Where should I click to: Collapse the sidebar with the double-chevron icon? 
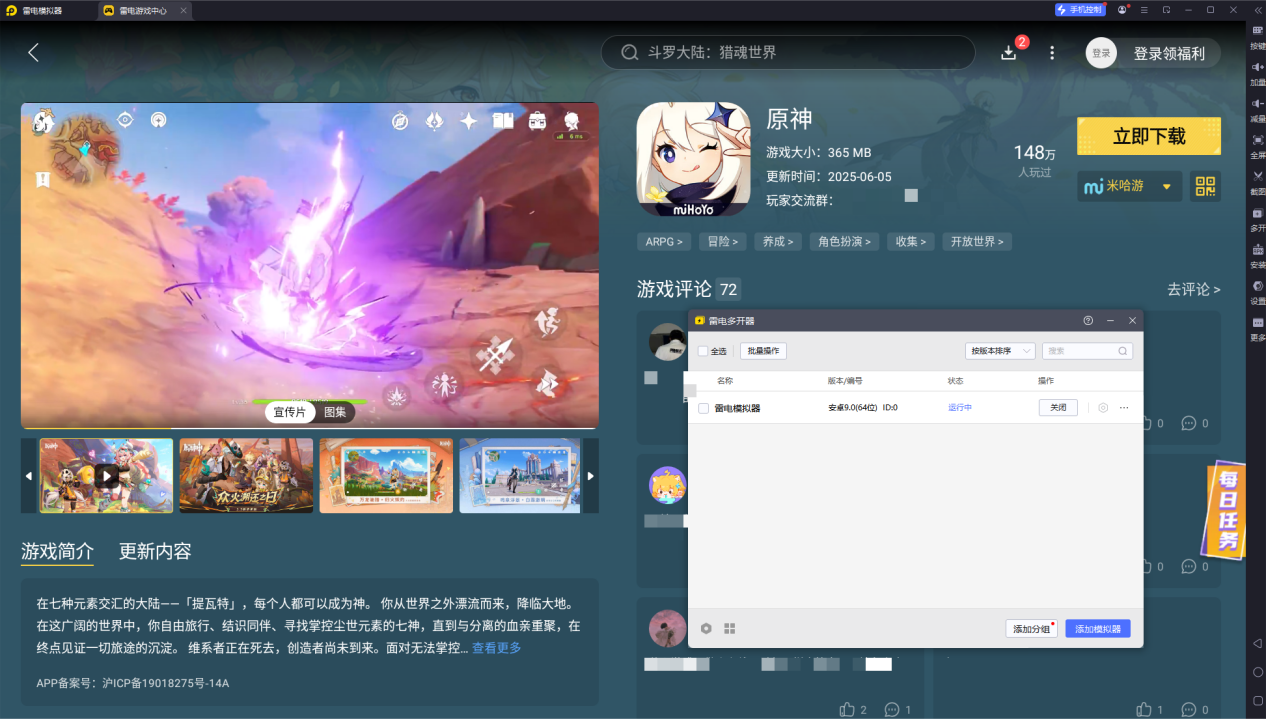(x=1258, y=10)
